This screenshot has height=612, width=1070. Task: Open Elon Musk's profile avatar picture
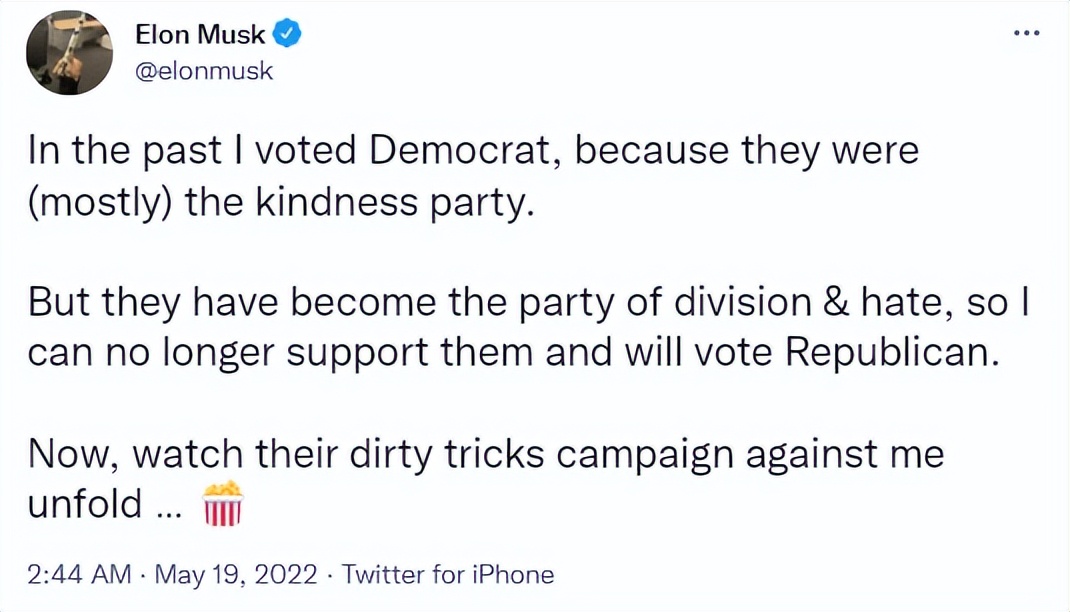[x=69, y=52]
